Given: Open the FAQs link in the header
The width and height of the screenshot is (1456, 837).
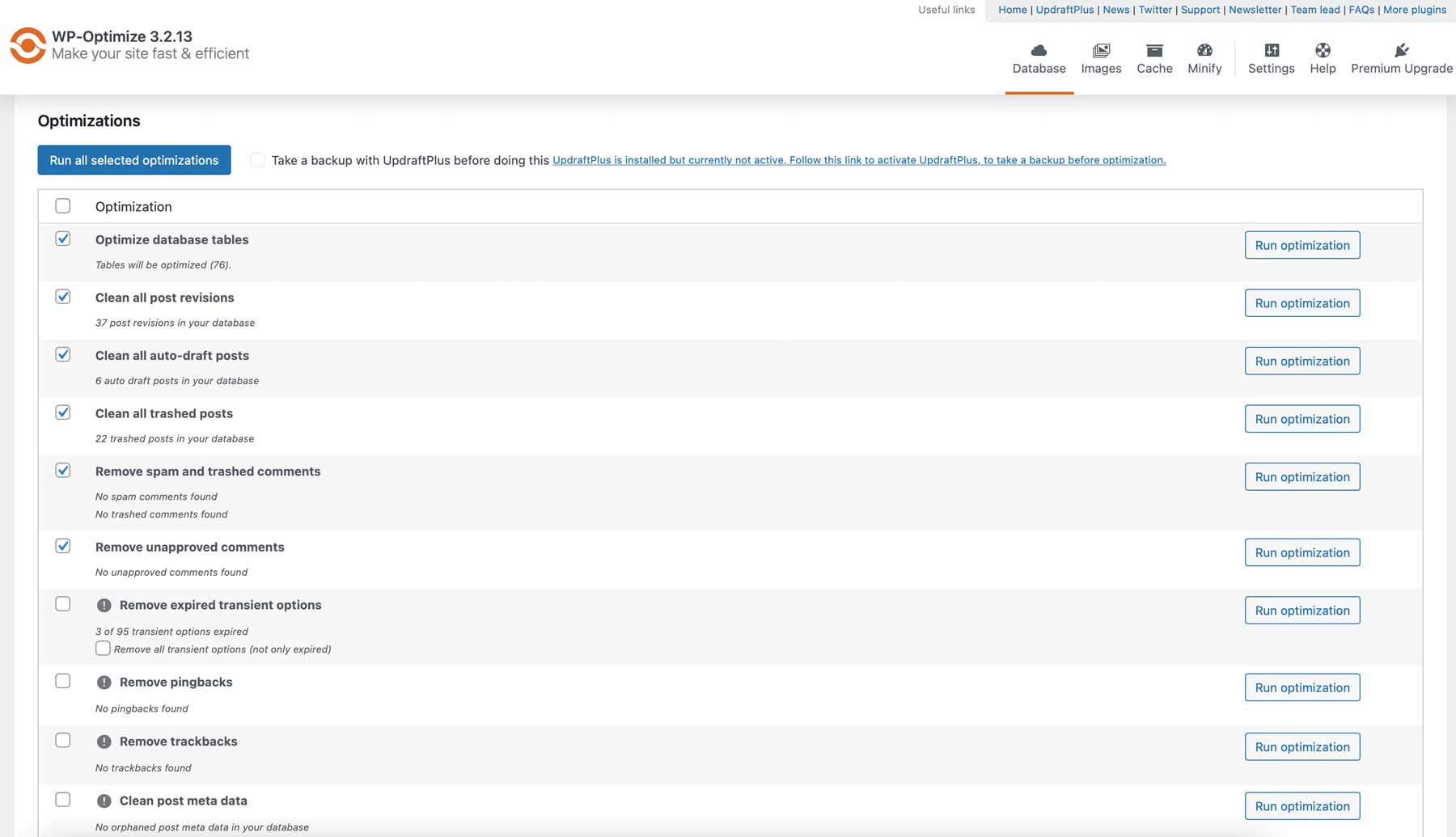Looking at the screenshot, I should coord(1361,10).
